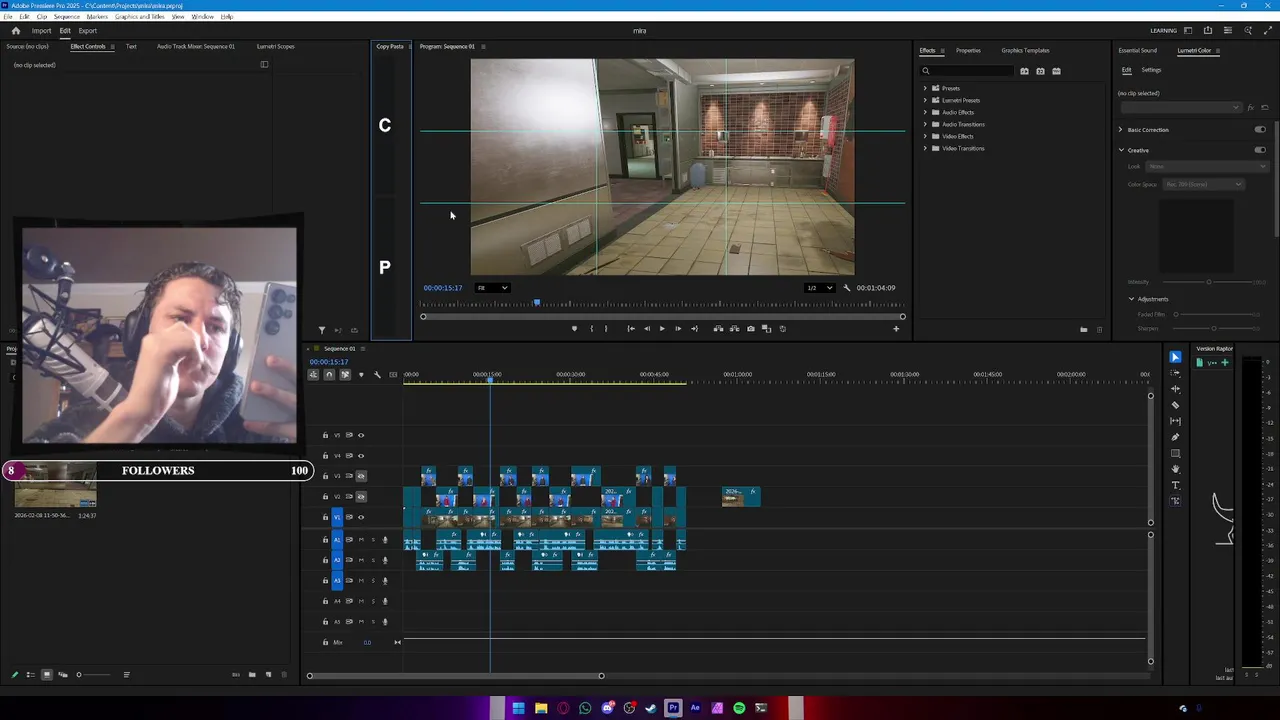Expand the Video Effects folder
1280x720 pixels.
coord(925,136)
